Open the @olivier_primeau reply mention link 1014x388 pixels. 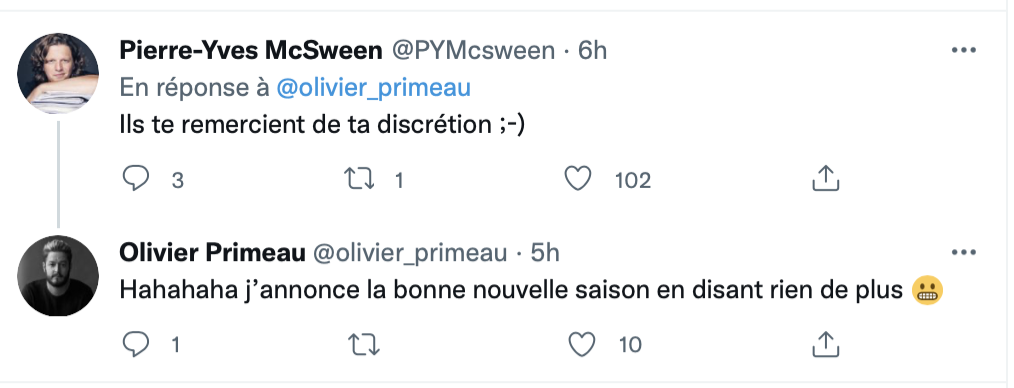point(373,88)
